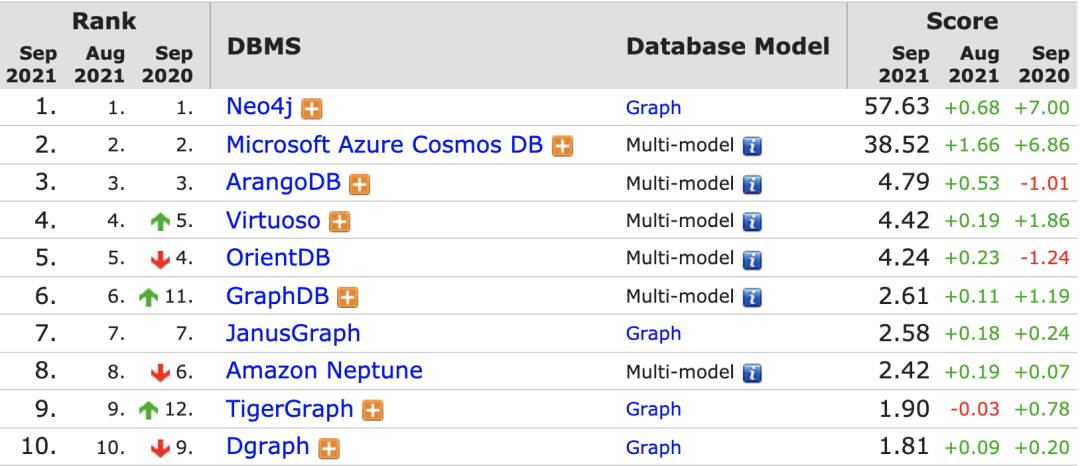Open the Microsoft Azure Cosmos DB link
The width and height of the screenshot is (1080, 466).
coord(385,145)
